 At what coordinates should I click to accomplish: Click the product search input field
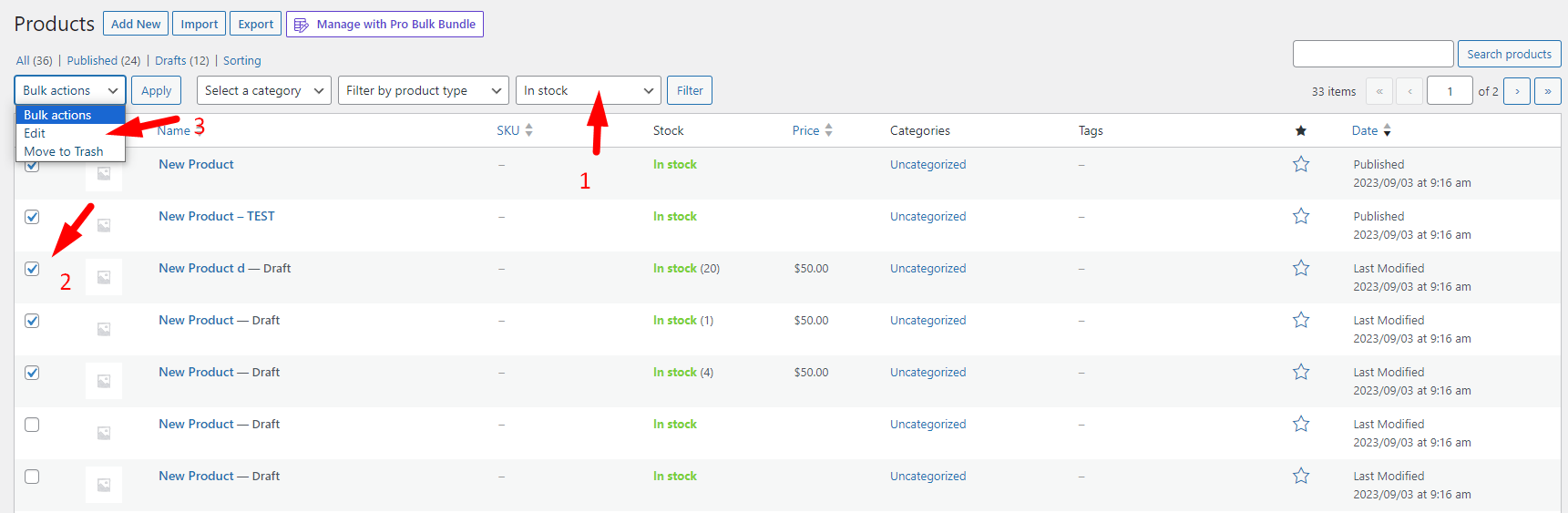pos(1372,54)
